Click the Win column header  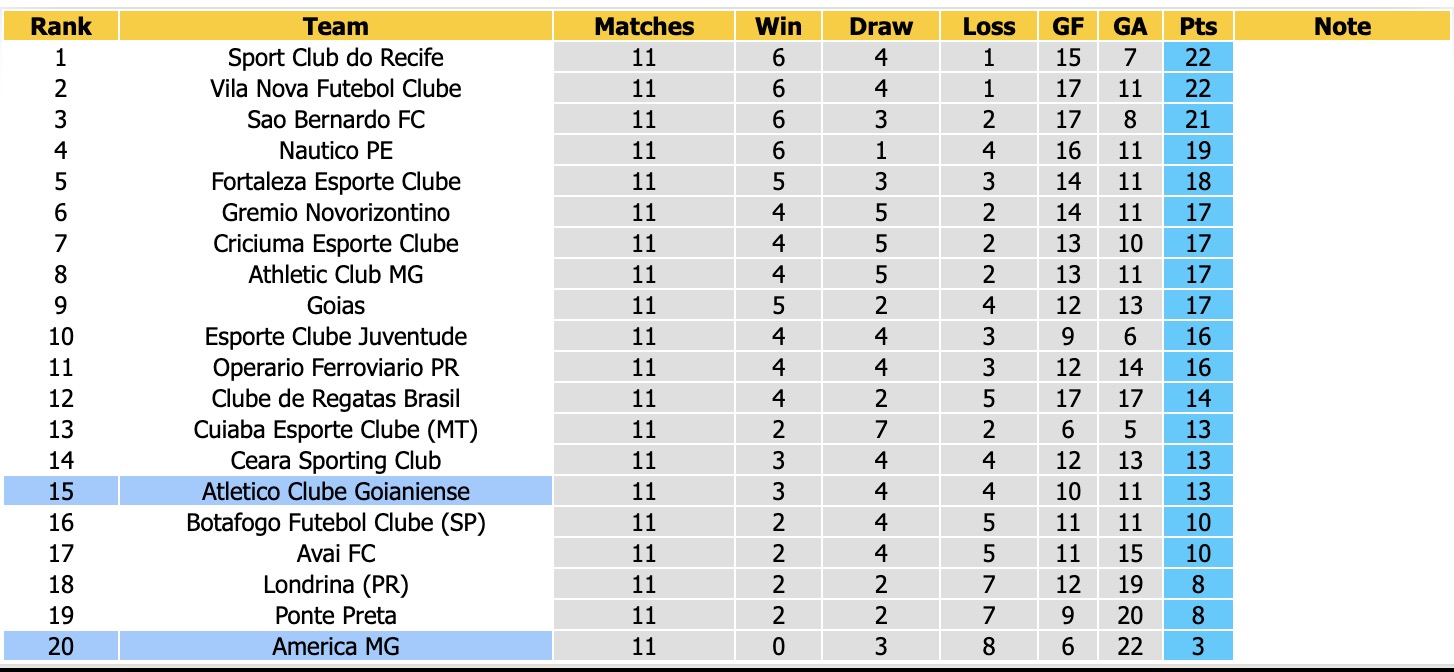[779, 27]
